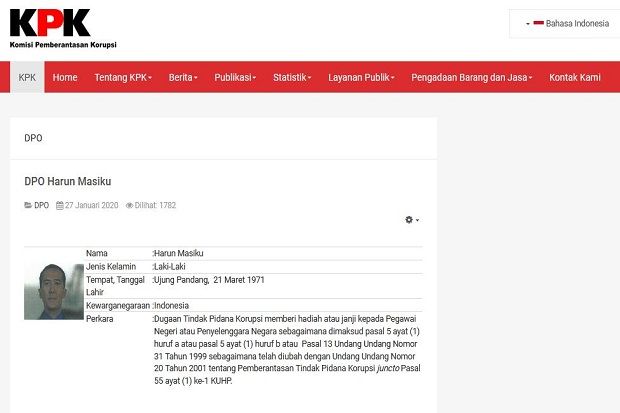620x413 pixels.
Task: Click the eye icon next to Dilihat: 1782
Action: pyautogui.click(x=129, y=205)
